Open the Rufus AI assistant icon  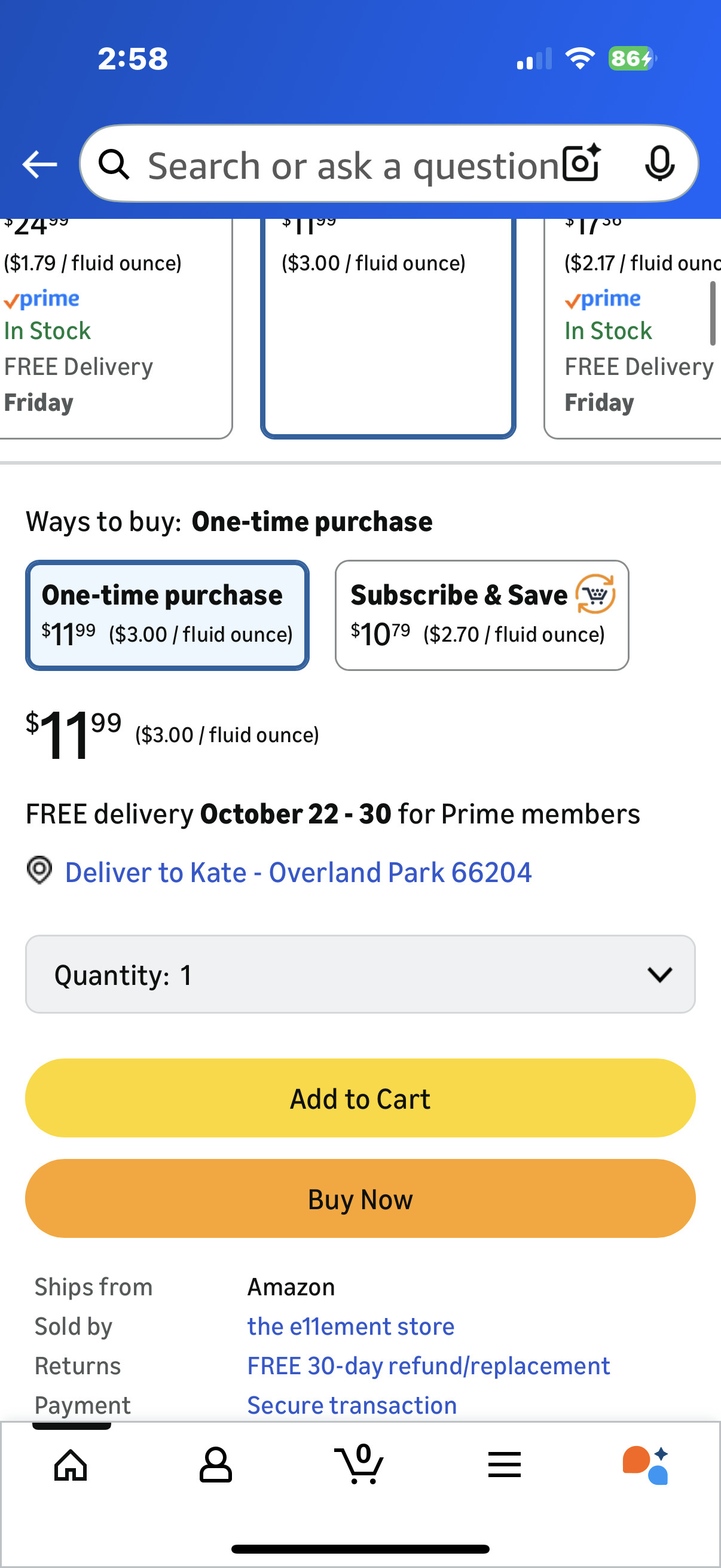click(x=646, y=1464)
